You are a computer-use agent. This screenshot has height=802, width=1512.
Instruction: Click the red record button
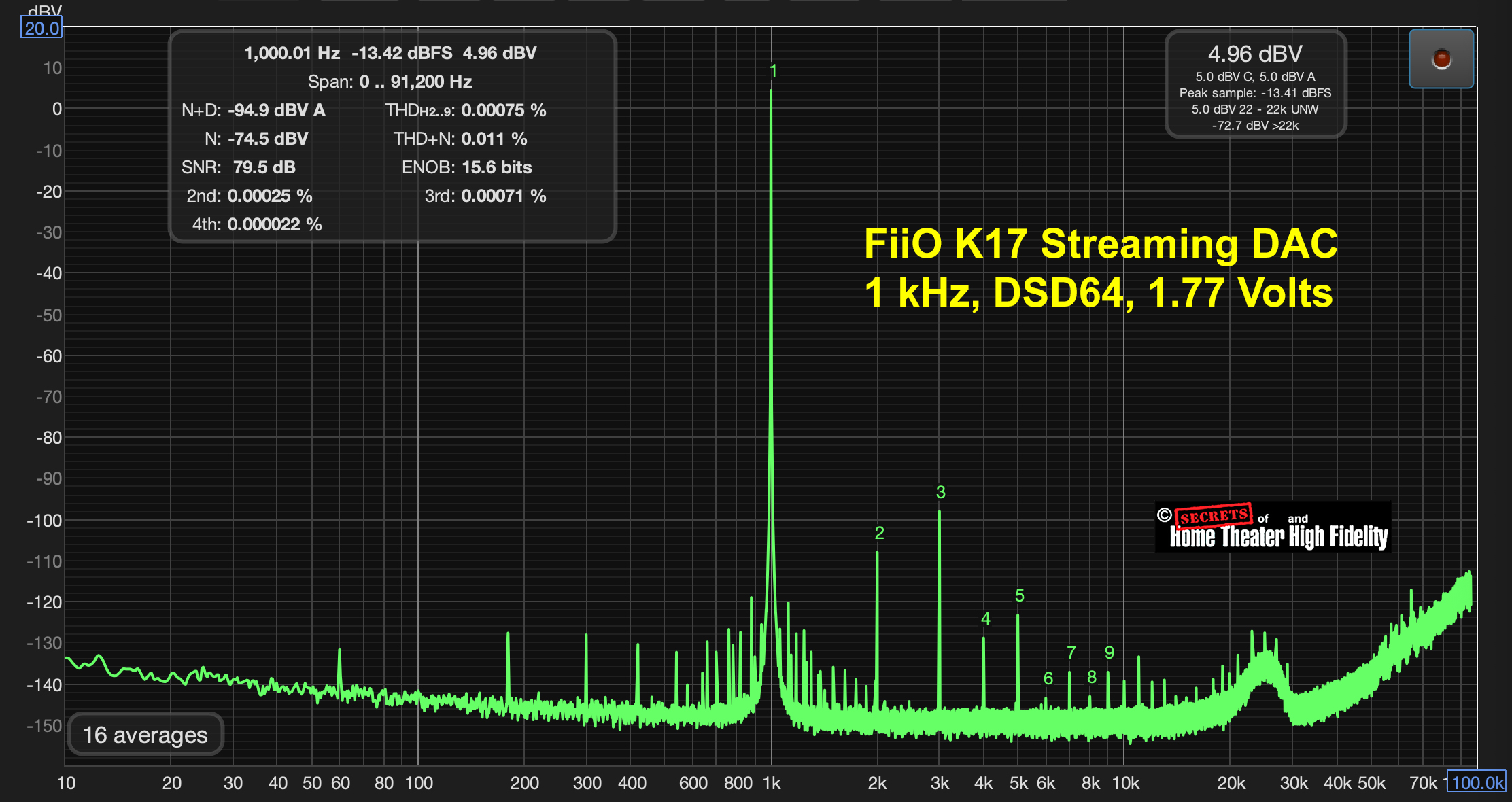(x=1441, y=59)
